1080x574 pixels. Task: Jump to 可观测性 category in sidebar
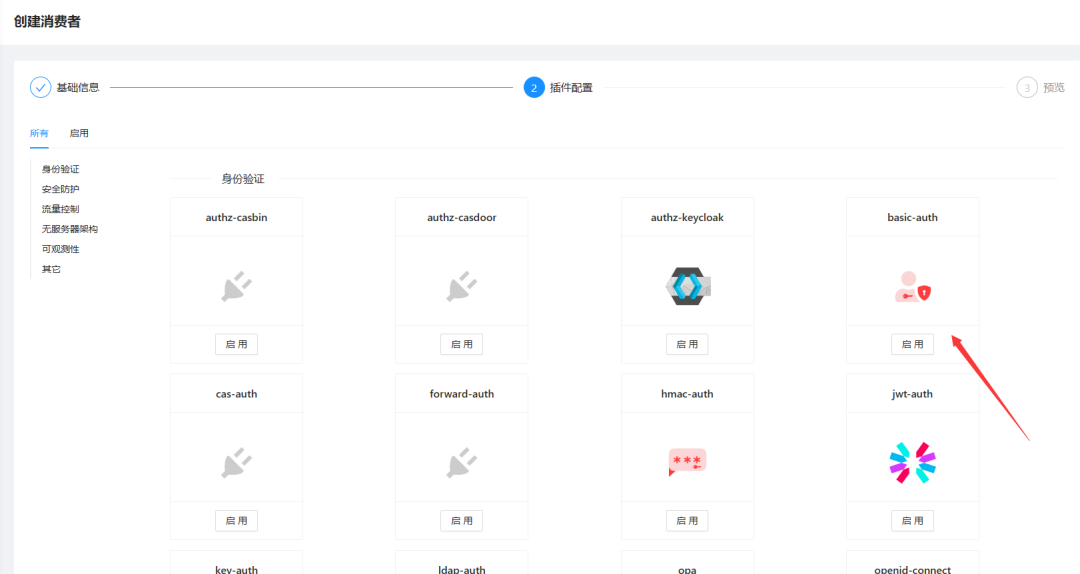point(61,249)
